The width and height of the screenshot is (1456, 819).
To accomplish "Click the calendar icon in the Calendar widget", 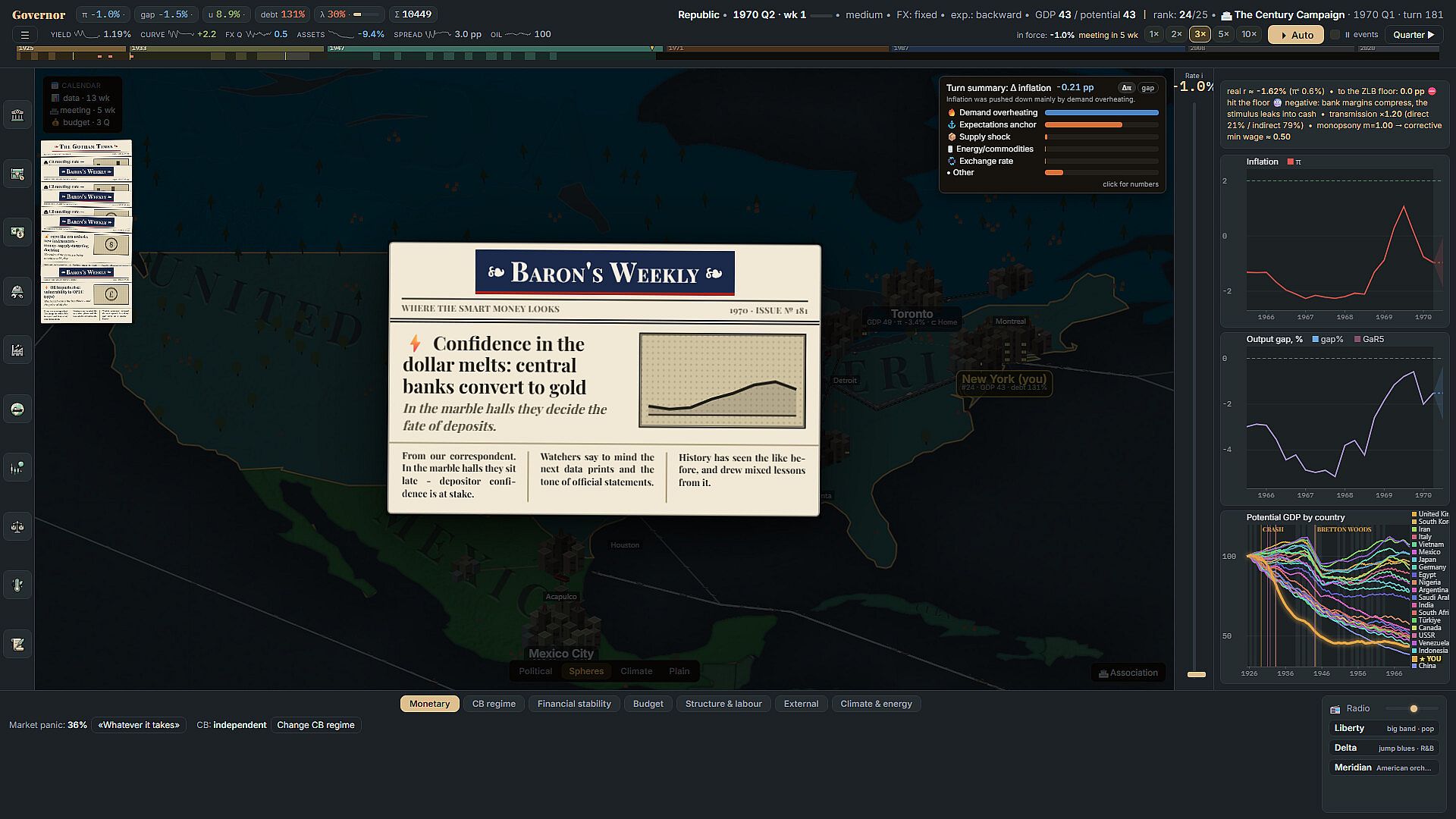I will (55, 86).
